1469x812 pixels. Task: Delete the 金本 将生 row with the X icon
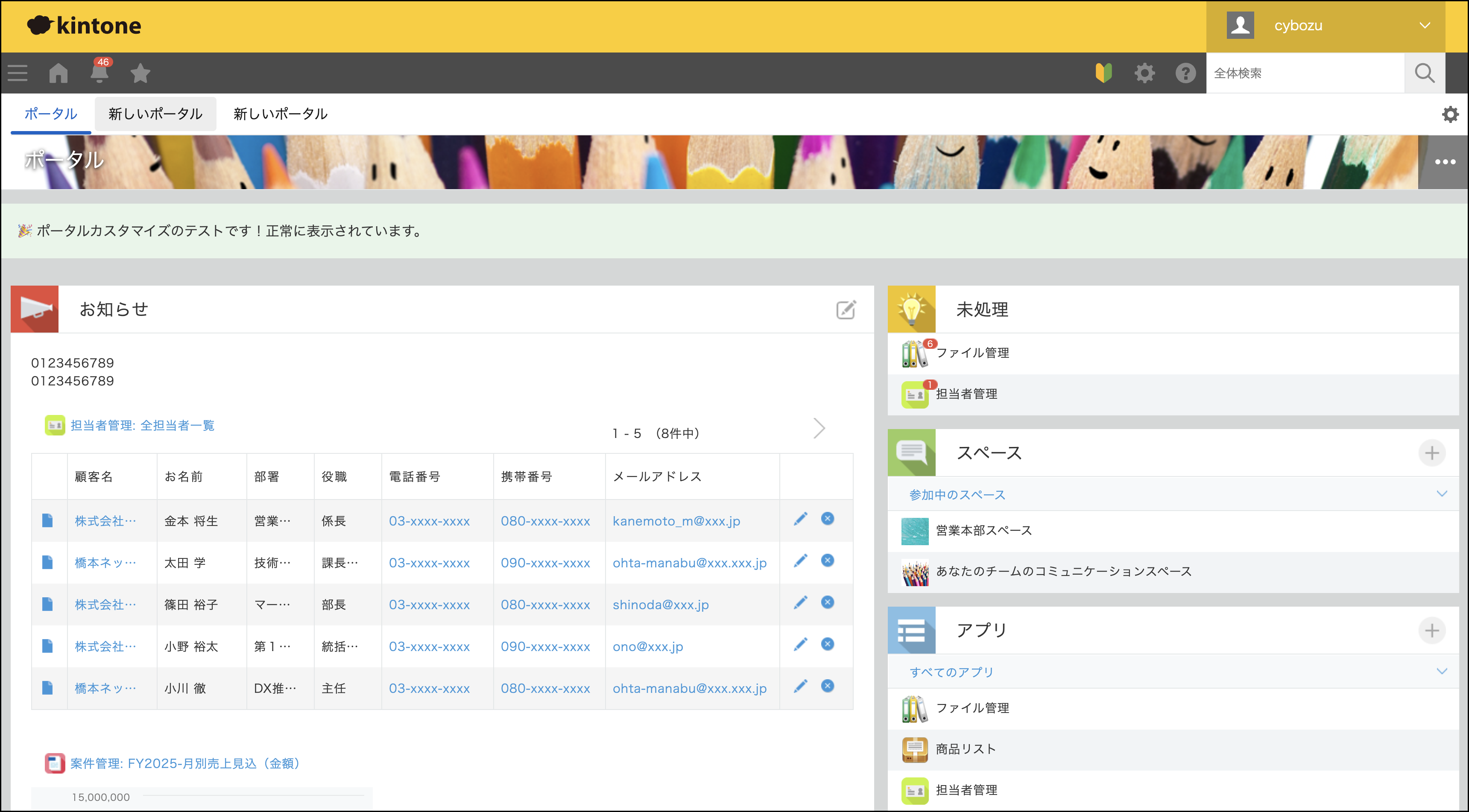[x=828, y=519]
